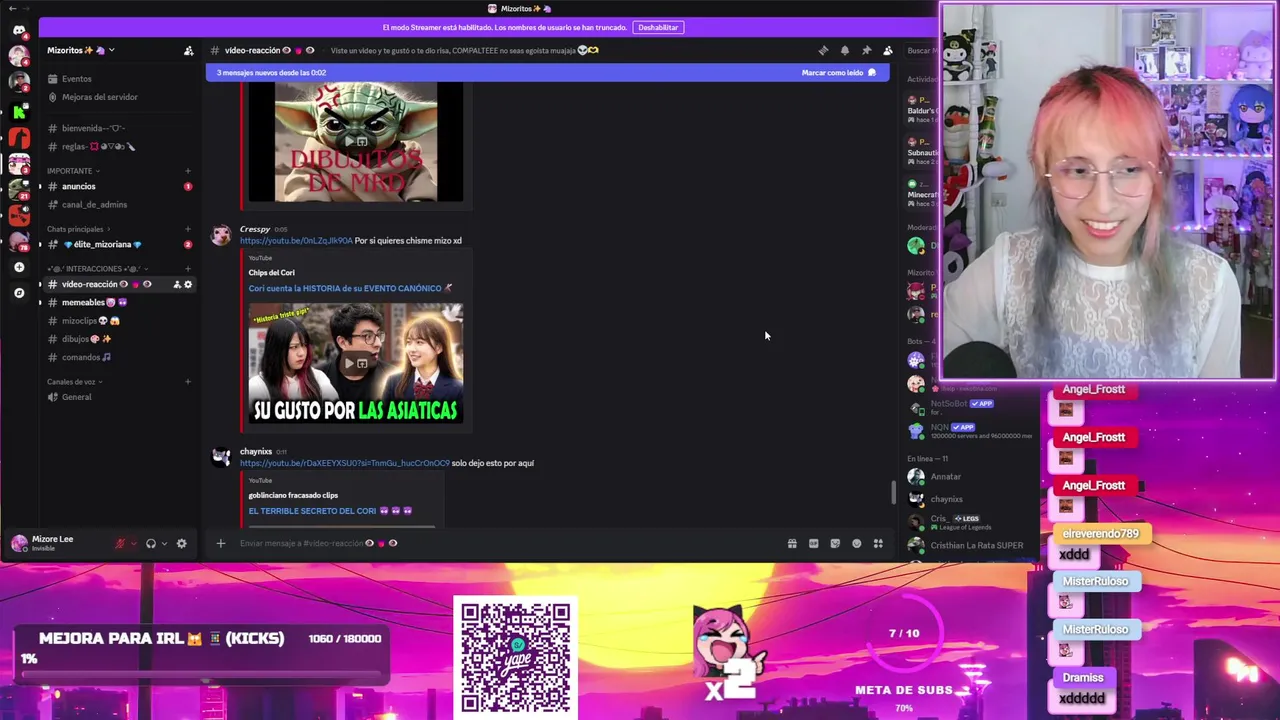Open the Threads icon in channel header
The width and height of the screenshot is (1280, 720).
click(x=823, y=50)
